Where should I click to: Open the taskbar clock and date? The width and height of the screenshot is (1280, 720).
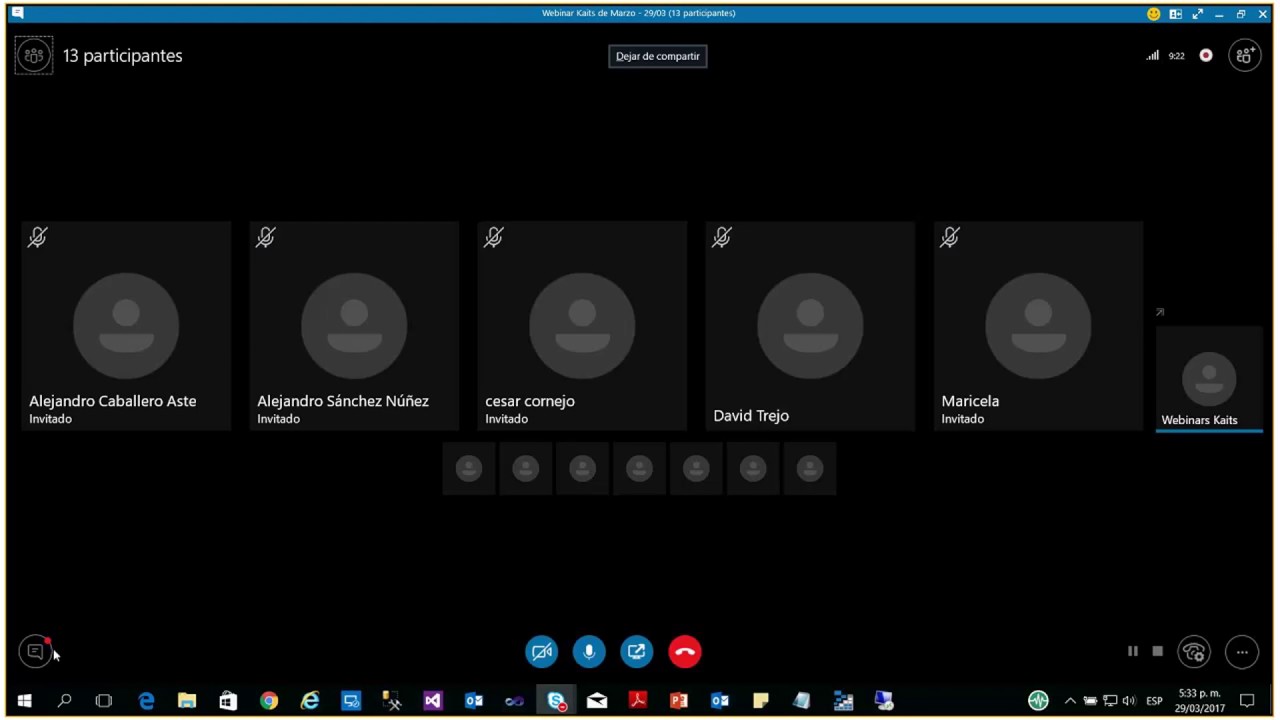(x=1200, y=701)
